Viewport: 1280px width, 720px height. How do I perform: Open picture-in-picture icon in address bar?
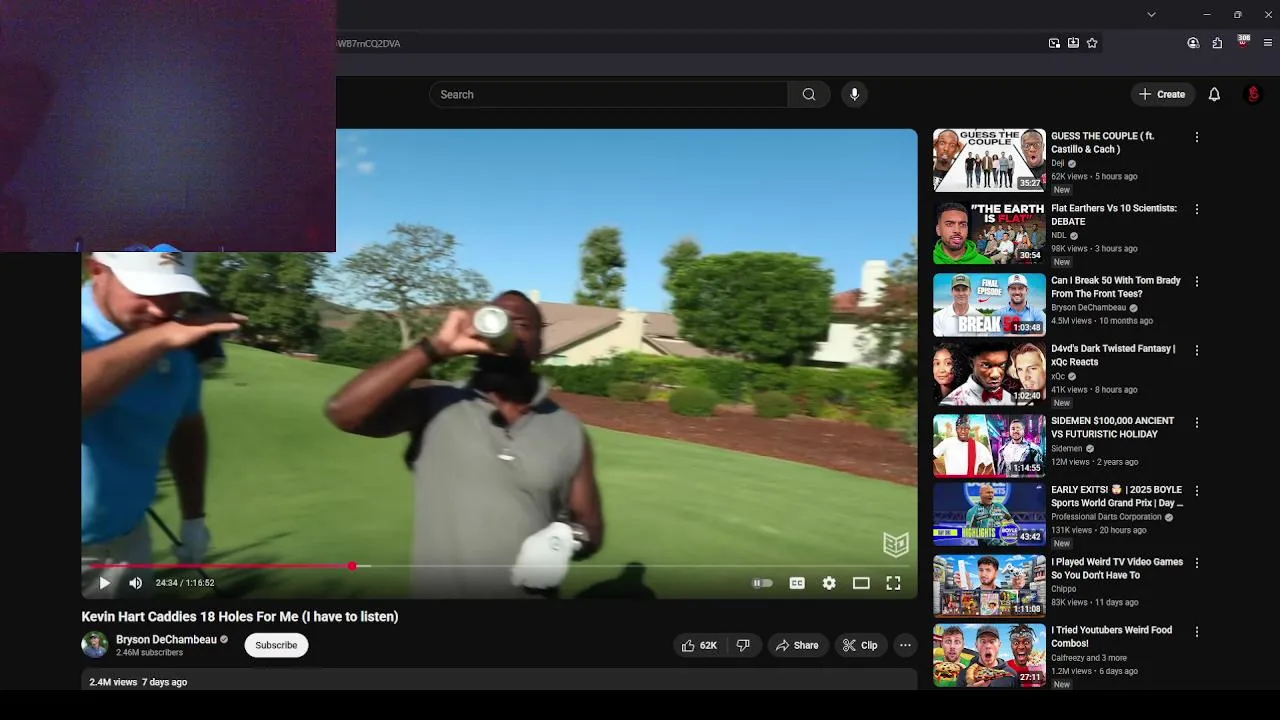1054,43
